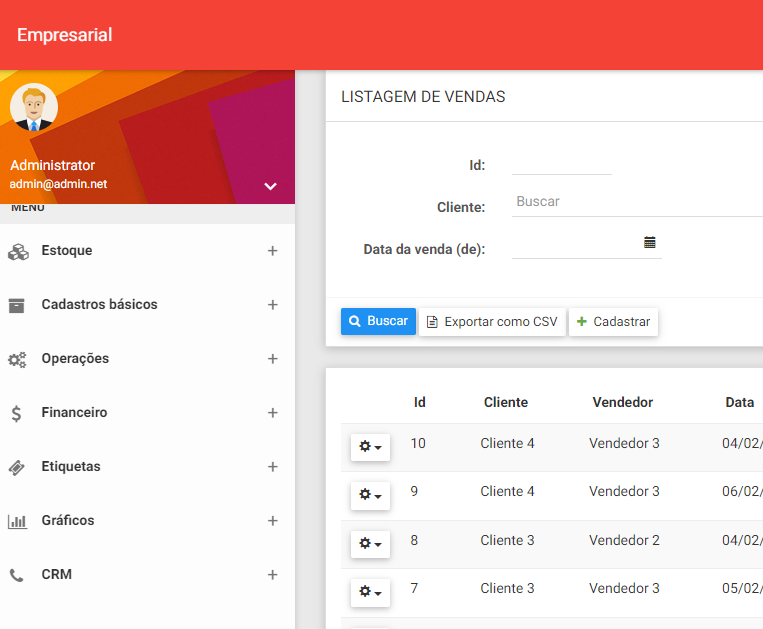Click the Operações gears icon
The width and height of the screenshot is (763, 629).
[17, 359]
